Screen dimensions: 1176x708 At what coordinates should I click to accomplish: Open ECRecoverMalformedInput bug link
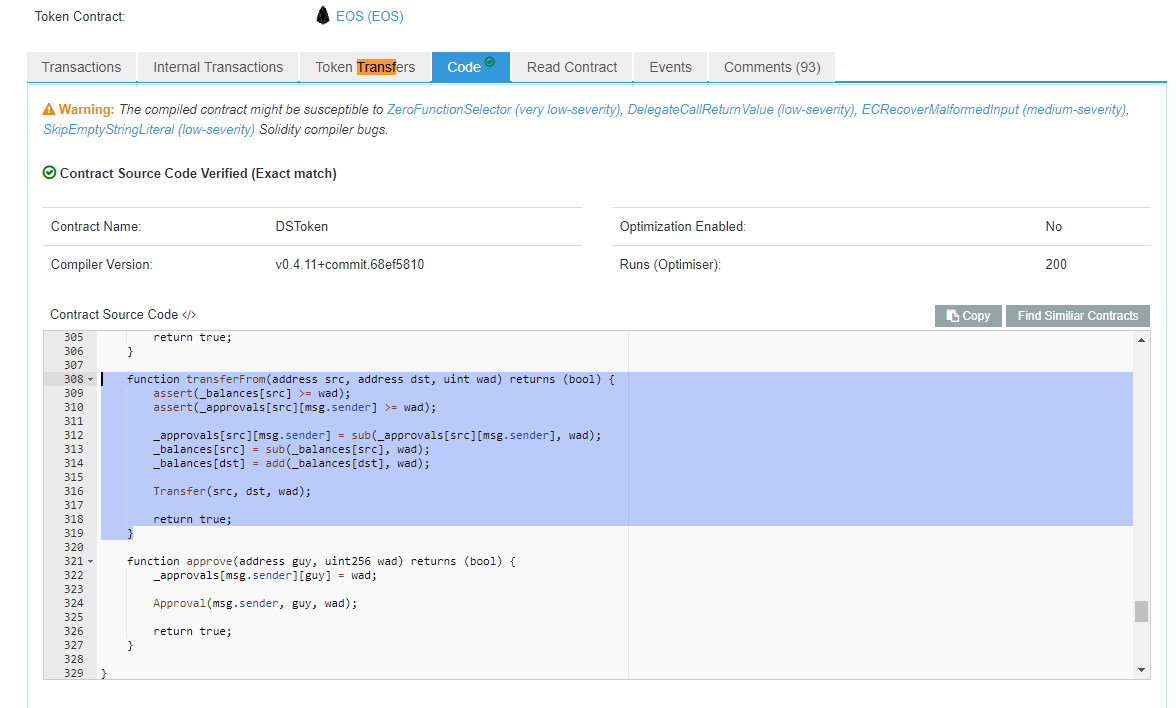pos(994,110)
